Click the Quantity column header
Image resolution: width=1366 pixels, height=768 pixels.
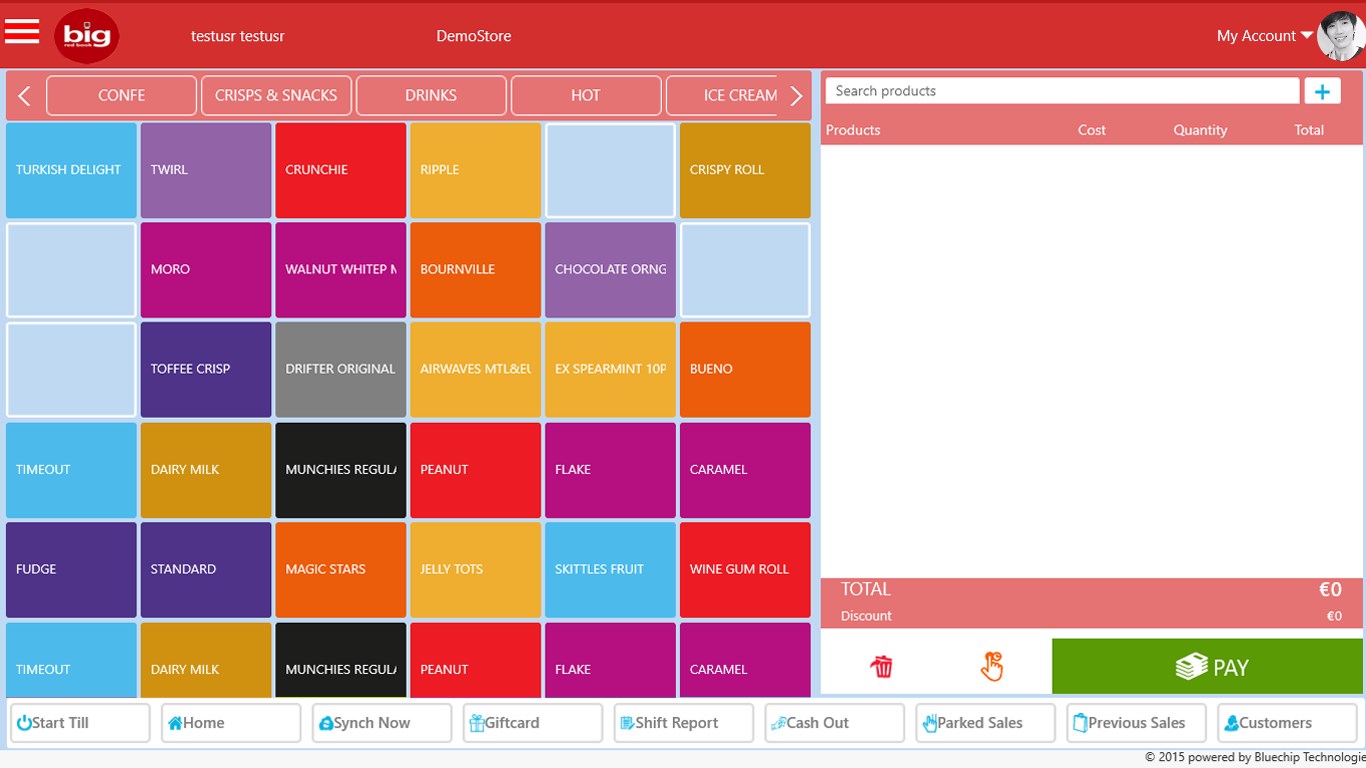[x=1200, y=130]
